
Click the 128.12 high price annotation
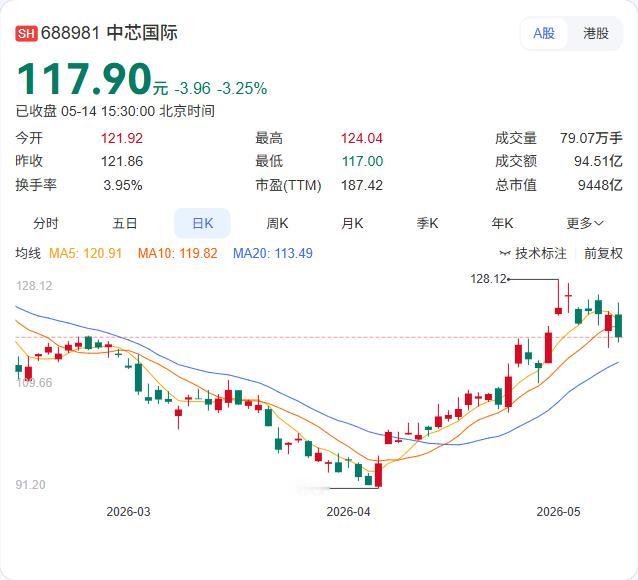click(x=488, y=279)
